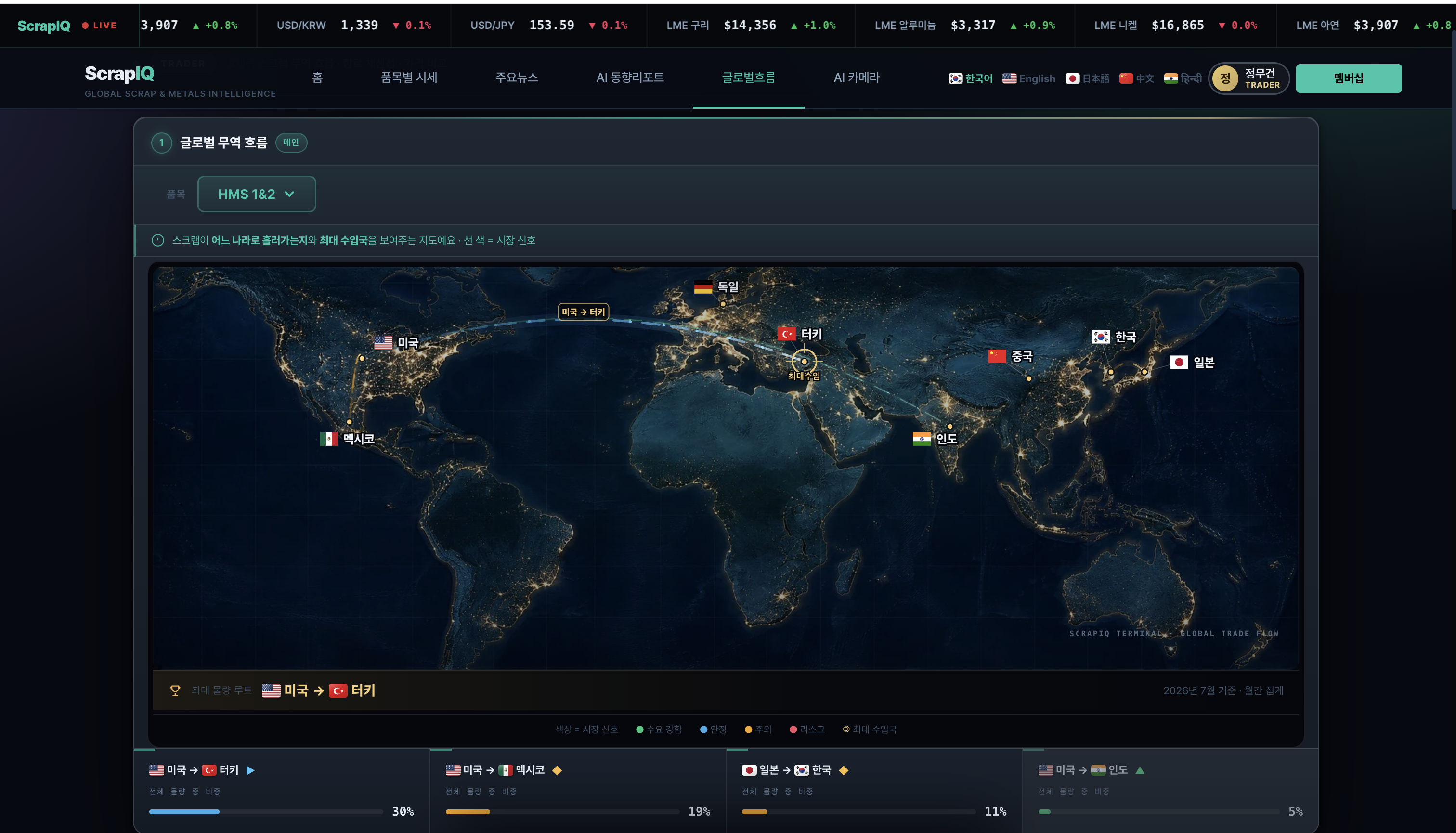Screen dimensions: 1456x833
Task: Click the 수요 강함 legend item
Action: [x=659, y=729]
